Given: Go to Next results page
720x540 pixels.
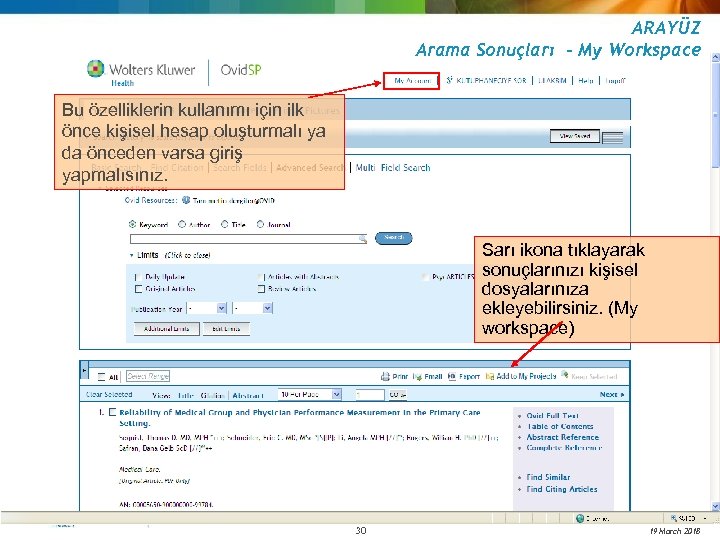Looking at the screenshot, I should pyautogui.click(x=612, y=394).
